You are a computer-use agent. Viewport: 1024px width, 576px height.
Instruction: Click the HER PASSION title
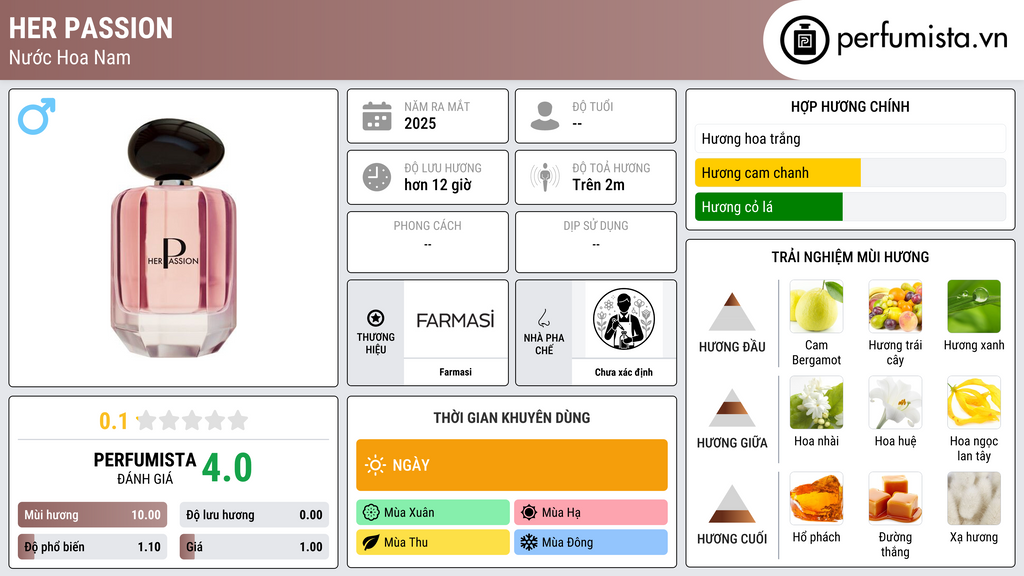(91, 29)
